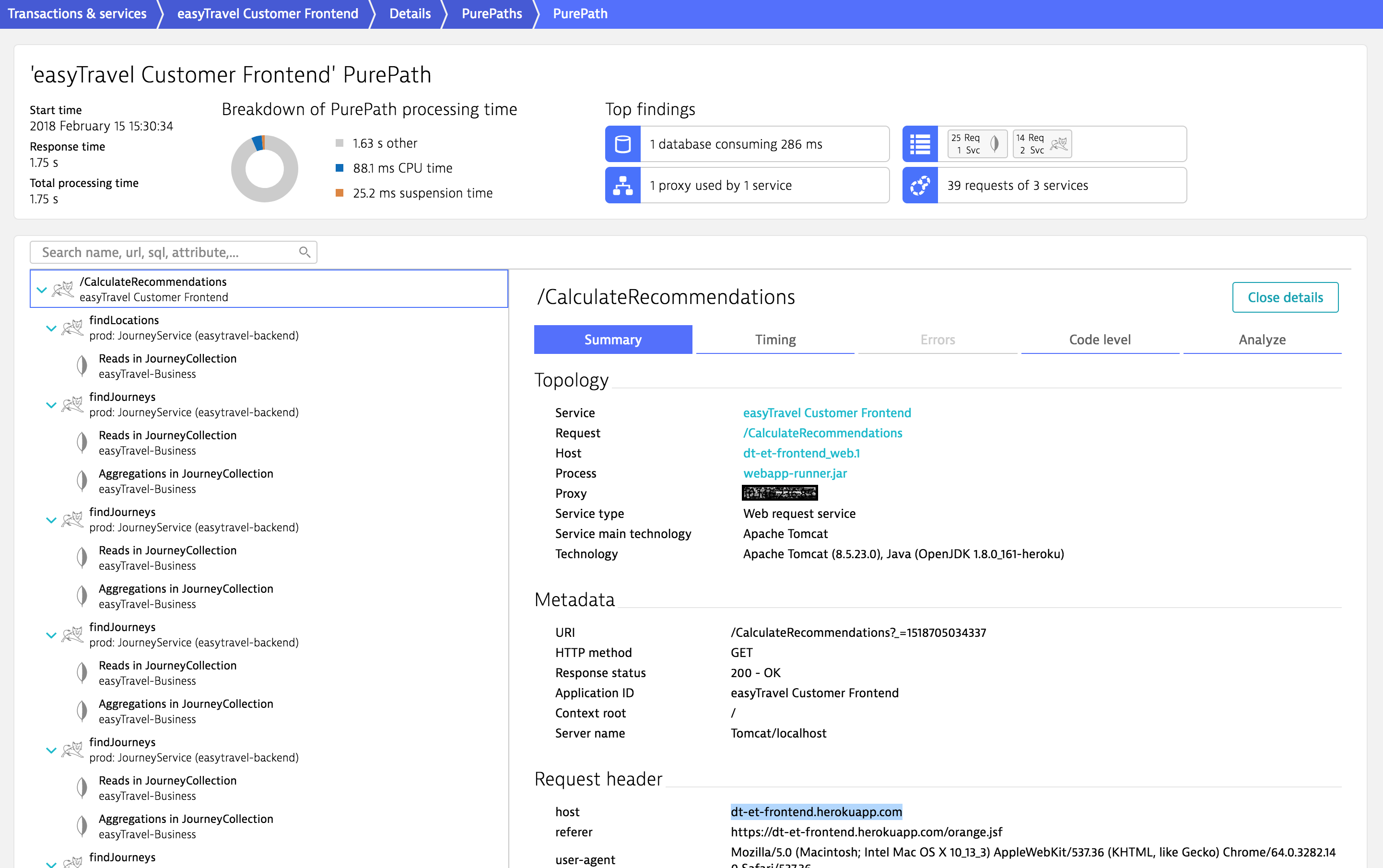The height and width of the screenshot is (868, 1383).
Task: Click highlighted host dt-et-frontend.herokuapp.com
Action: tap(816, 812)
